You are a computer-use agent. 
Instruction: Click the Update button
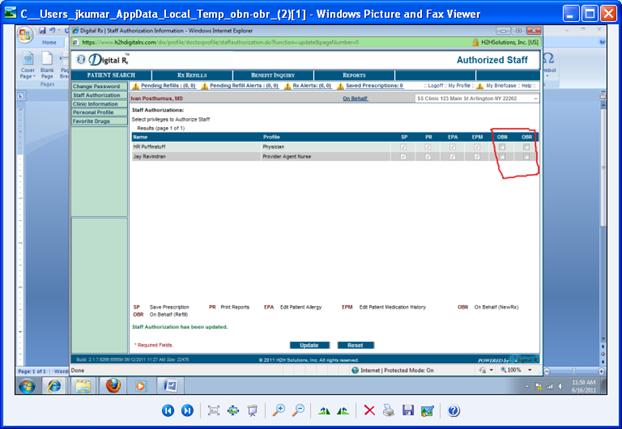coord(309,345)
